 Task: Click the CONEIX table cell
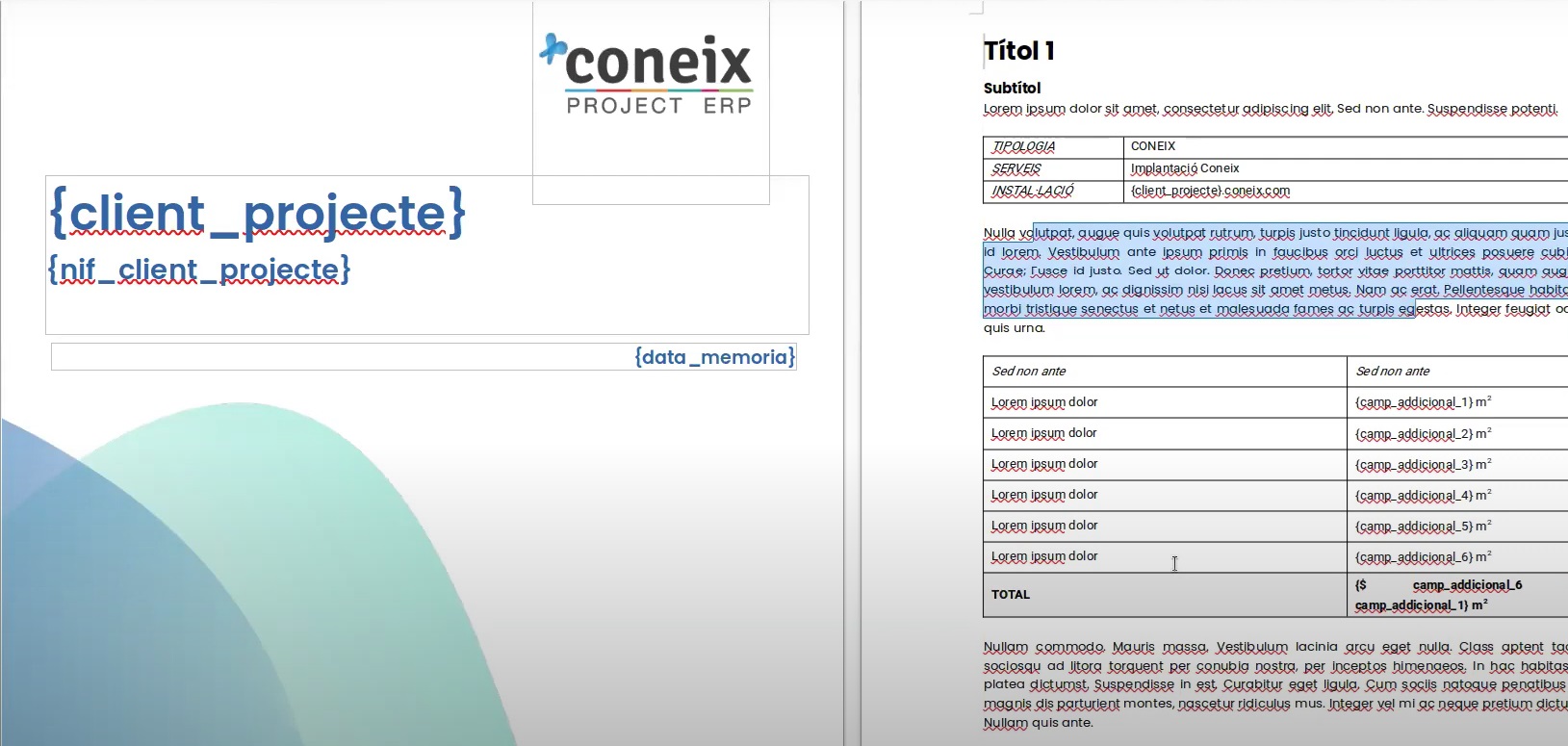click(x=1346, y=146)
